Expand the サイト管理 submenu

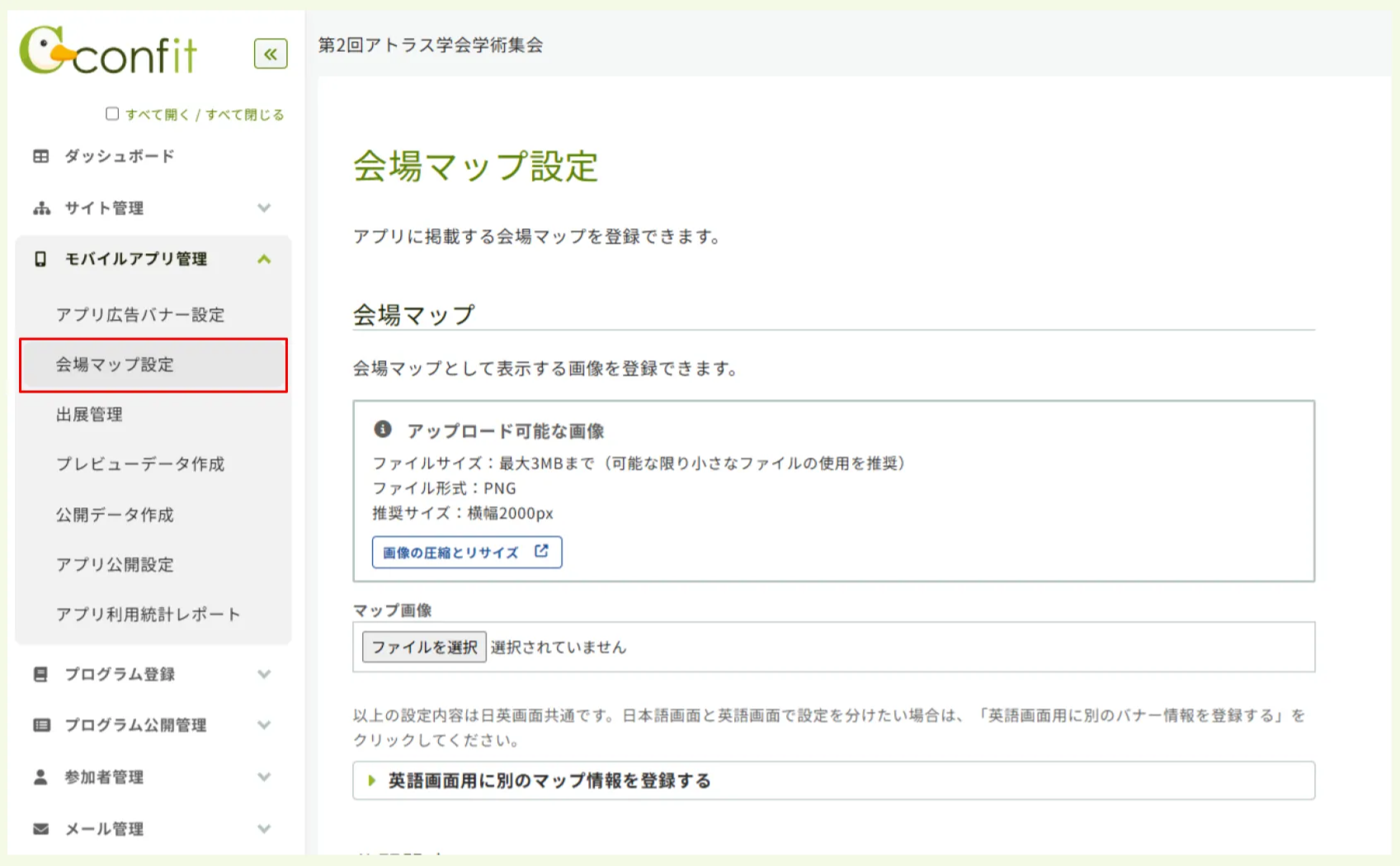[264, 208]
